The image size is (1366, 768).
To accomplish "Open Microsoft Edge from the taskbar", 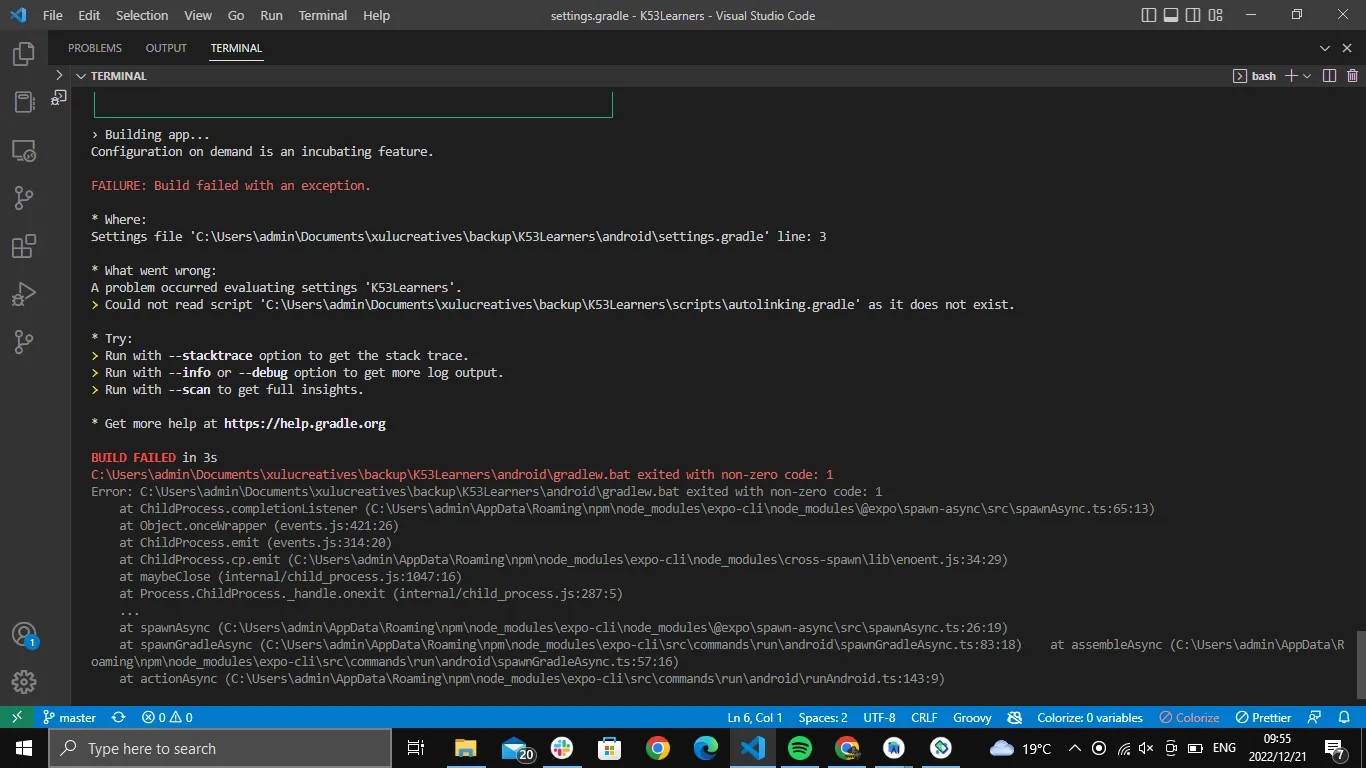I will coord(706,748).
